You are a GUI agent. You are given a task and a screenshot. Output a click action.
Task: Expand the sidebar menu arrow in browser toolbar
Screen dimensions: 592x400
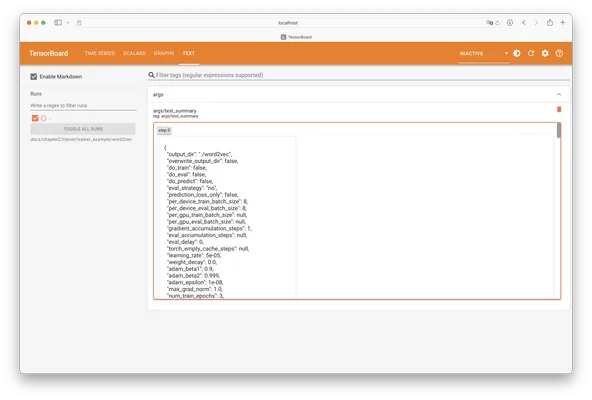[x=68, y=23]
